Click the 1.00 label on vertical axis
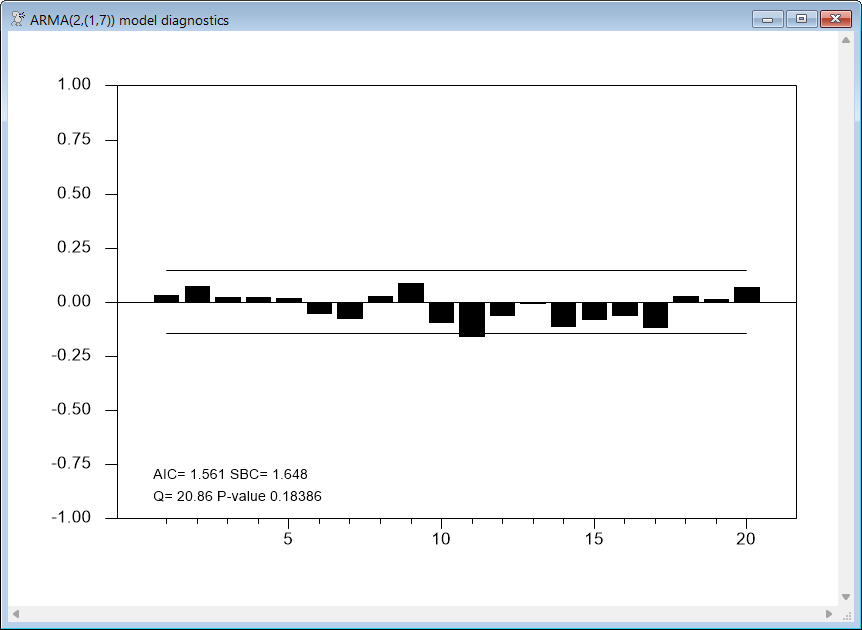 click(x=71, y=85)
